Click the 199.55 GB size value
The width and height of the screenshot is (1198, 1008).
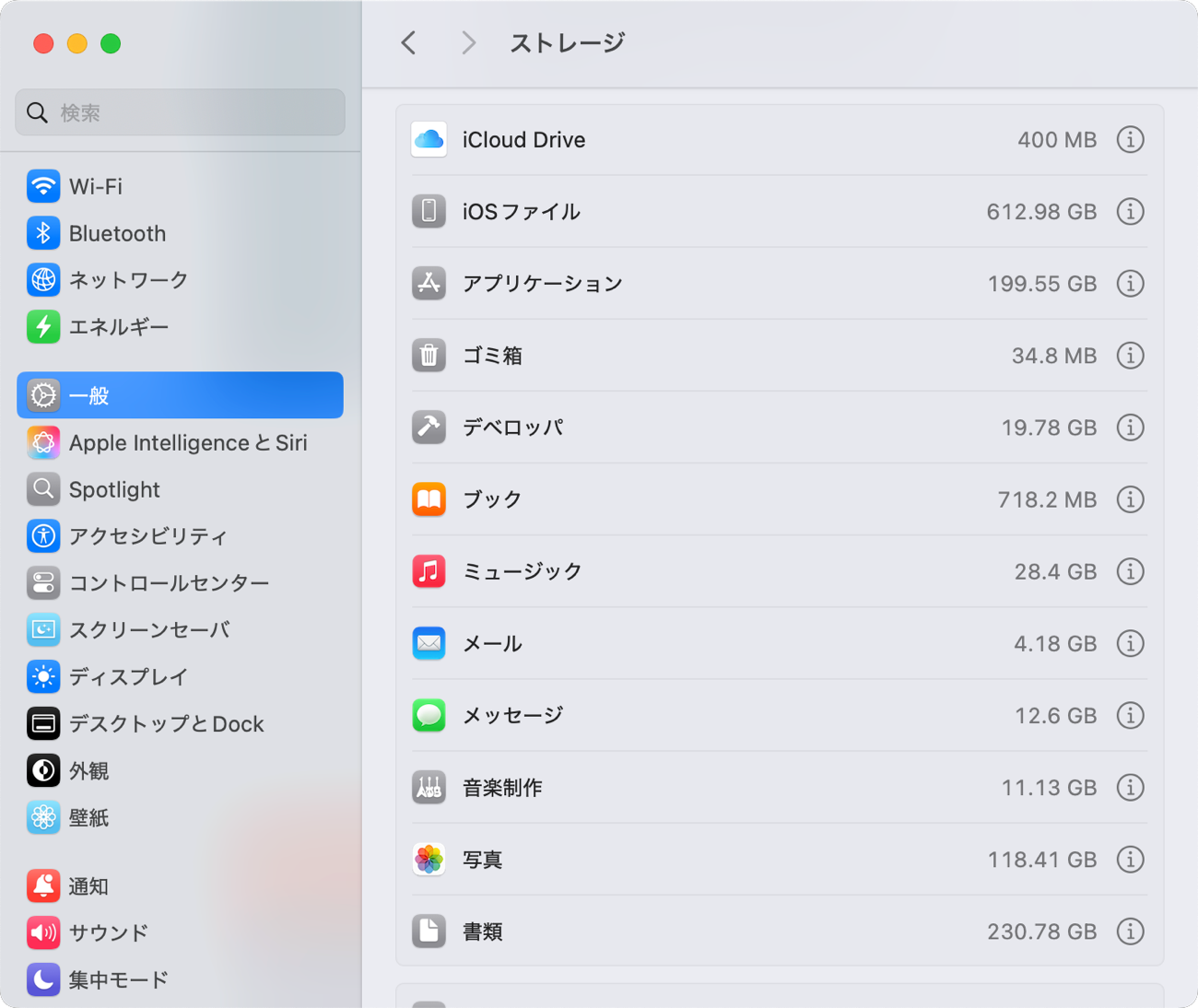[1042, 284]
